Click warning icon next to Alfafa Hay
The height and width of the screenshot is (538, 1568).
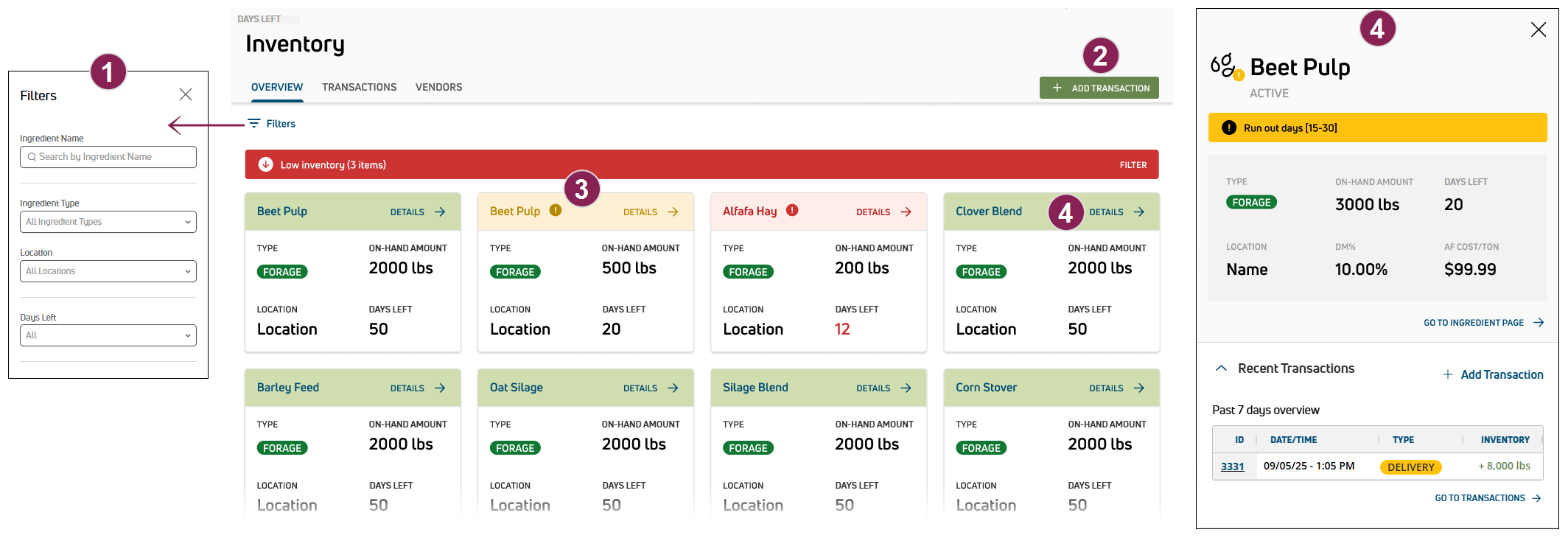pyautogui.click(x=792, y=210)
